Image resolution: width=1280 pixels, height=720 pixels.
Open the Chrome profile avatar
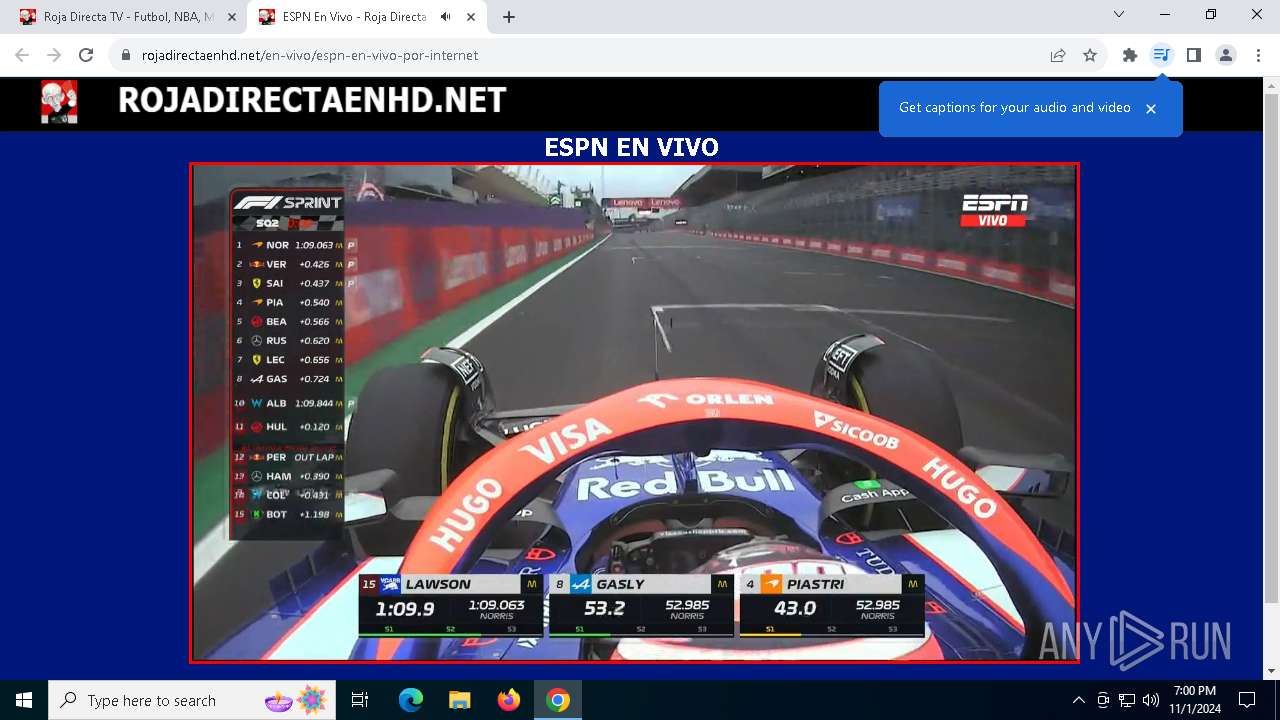tap(1226, 55)
